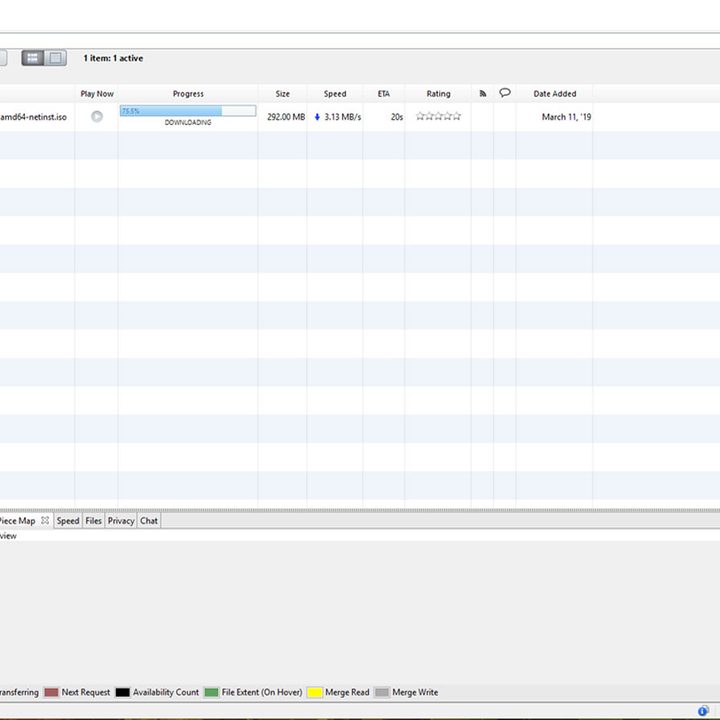This screenshot has width=720, height=720.
Task: Click the Merge Read legend label
Action: click(x=347, y=692)
